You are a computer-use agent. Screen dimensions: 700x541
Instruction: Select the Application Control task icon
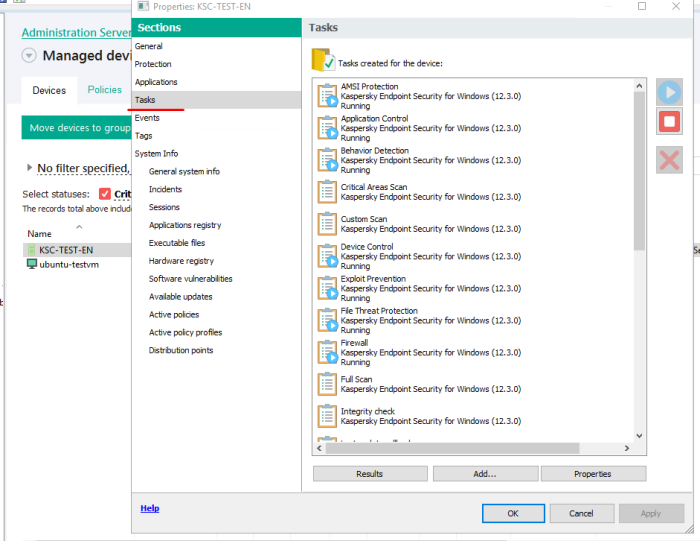[x=328, y=128]
